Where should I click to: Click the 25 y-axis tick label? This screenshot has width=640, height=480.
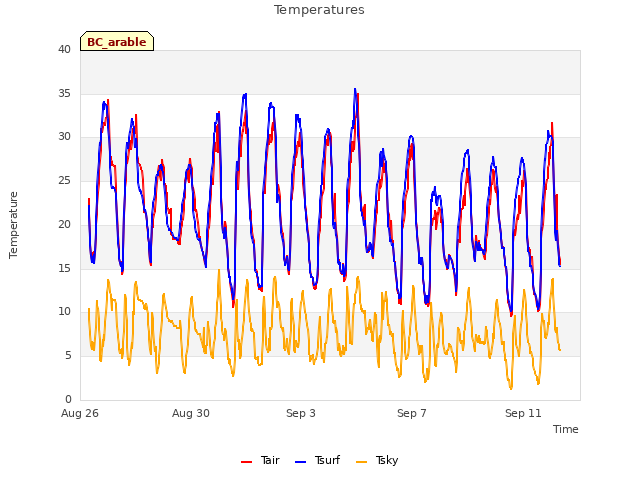click(x=64, y=180)
